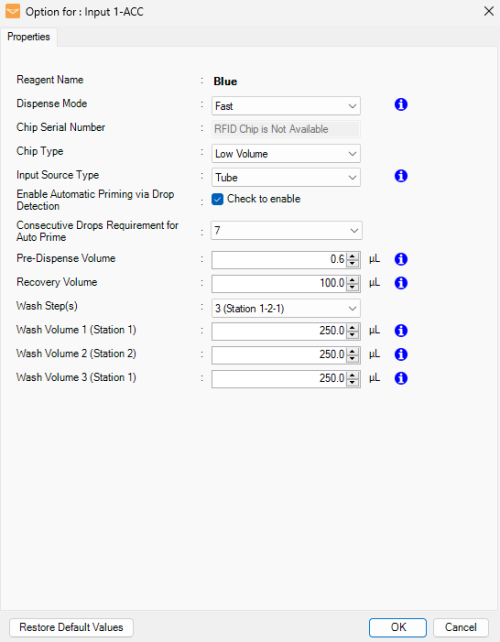Screen dimensions: 500x642
Task: Open info for Wash Volume 2 (Station 2)
Action: 401,354
